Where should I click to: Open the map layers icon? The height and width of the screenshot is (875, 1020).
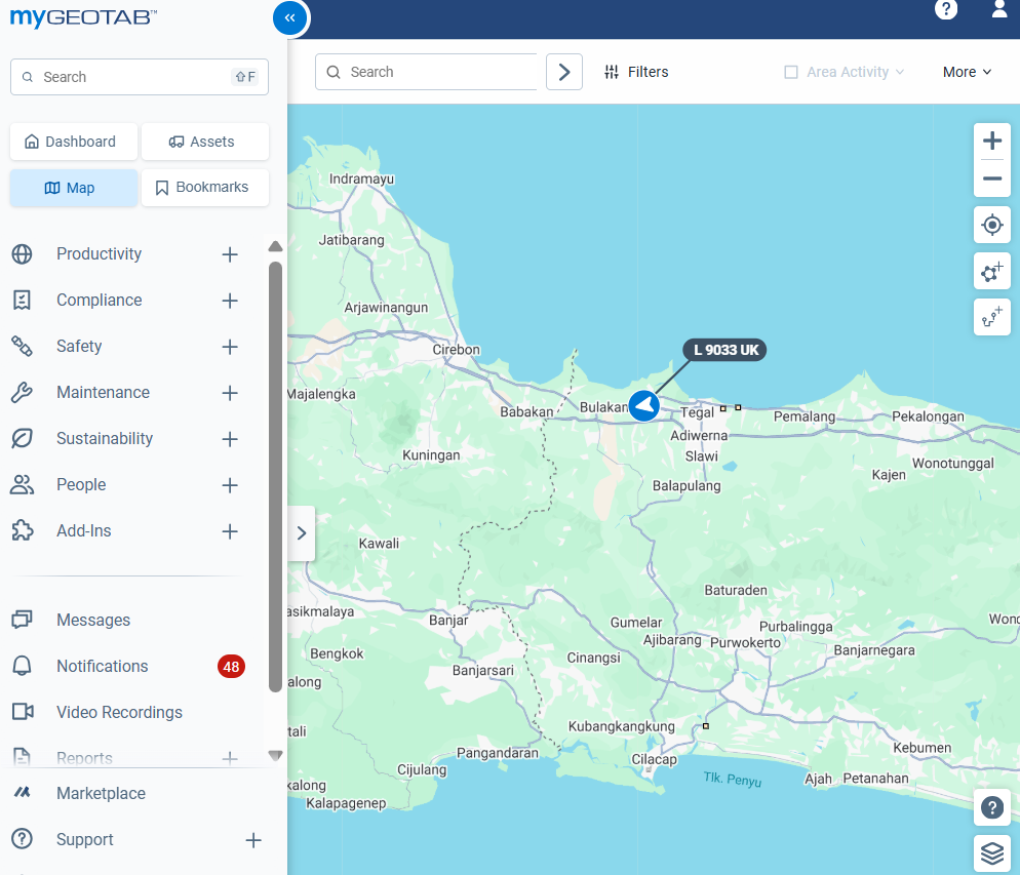click(992, 853)
